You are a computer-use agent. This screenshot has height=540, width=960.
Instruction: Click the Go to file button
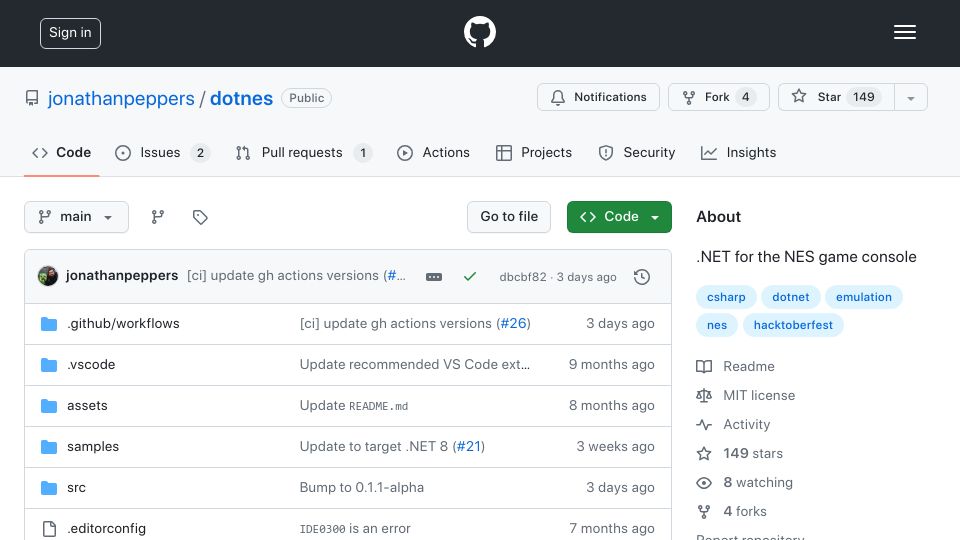click(509, 217)
